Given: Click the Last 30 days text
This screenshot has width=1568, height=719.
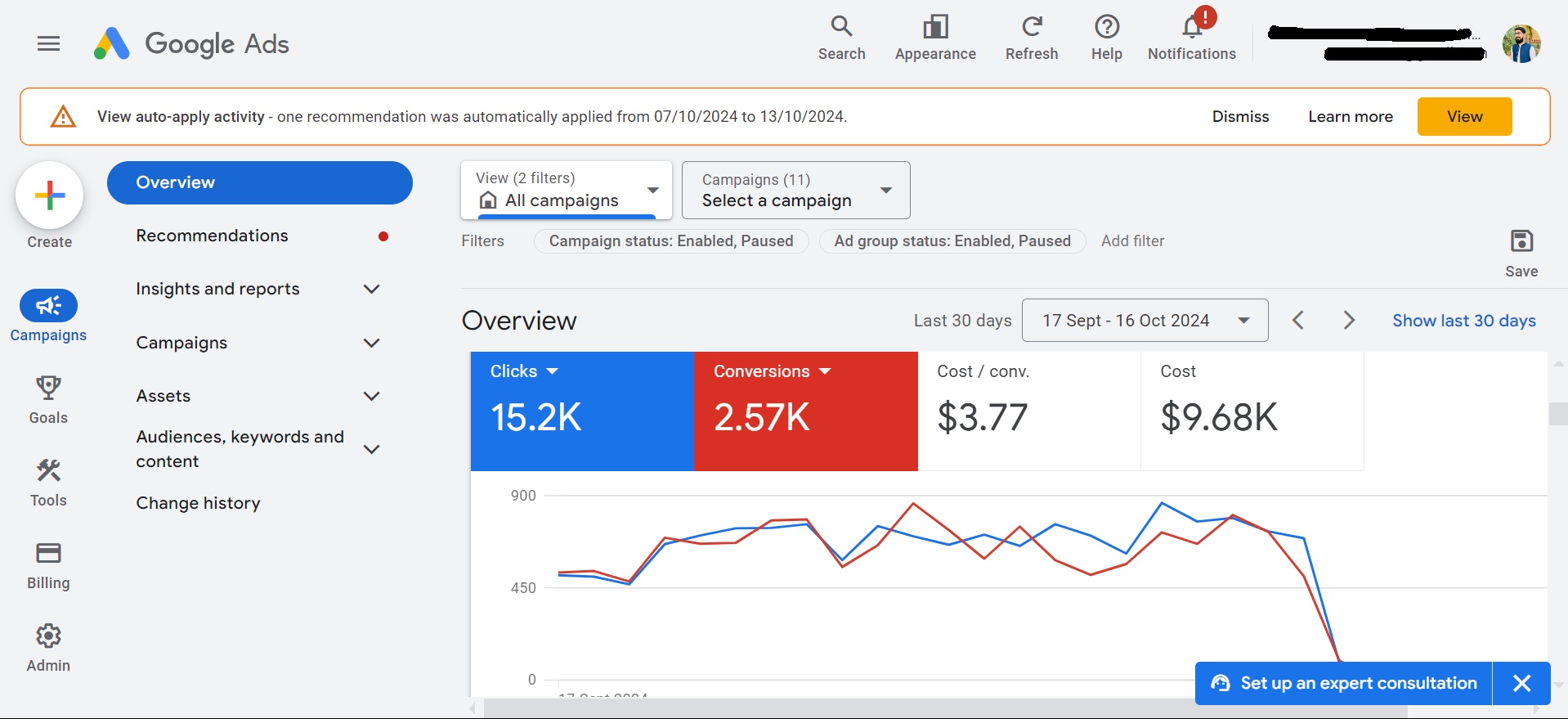Looking at the screenshot, I should pyautogui.click(x=962, y=321).
